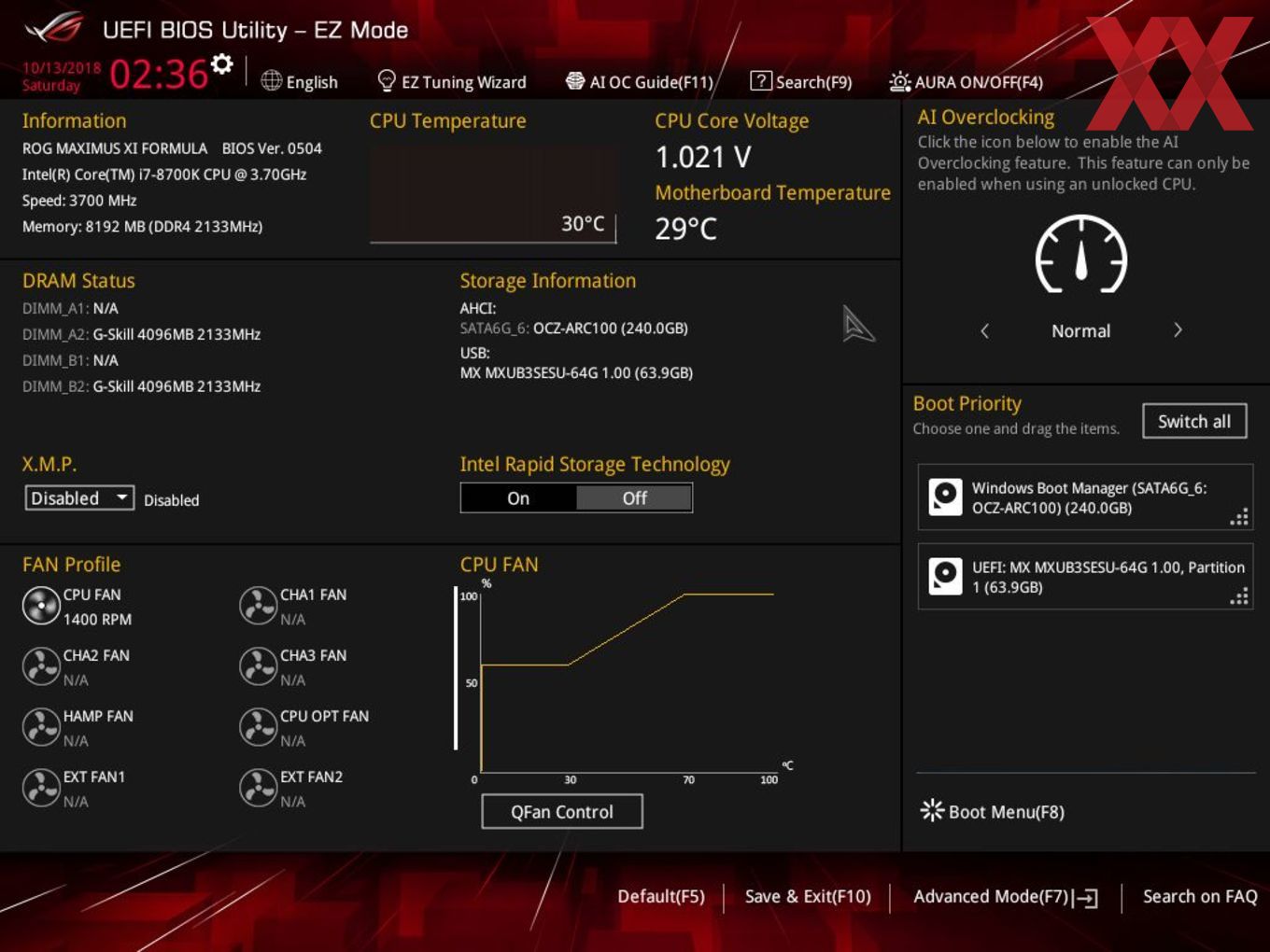Image resolution: width=1270 pixels, height=952 pixels.
Task: Click the globe language icon
Action: coord(271,81)
